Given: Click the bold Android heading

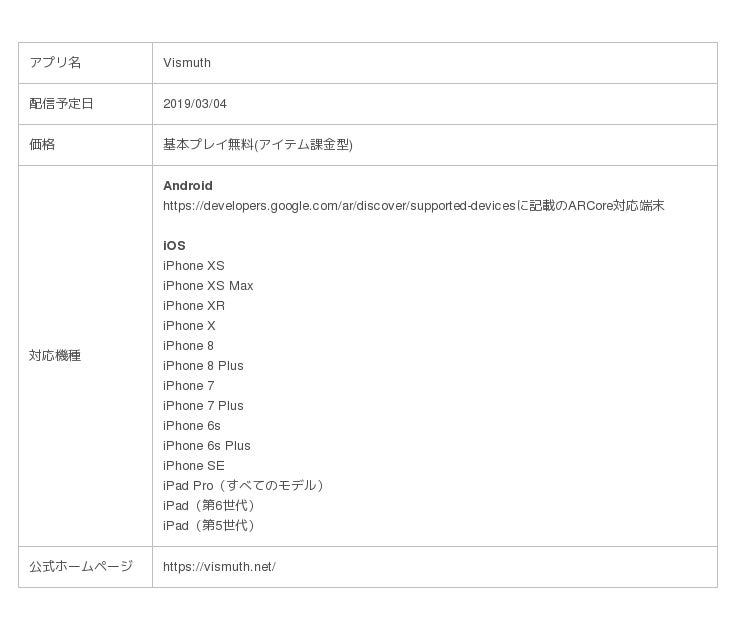Looking at the screenshot, I should pos(188,186).
